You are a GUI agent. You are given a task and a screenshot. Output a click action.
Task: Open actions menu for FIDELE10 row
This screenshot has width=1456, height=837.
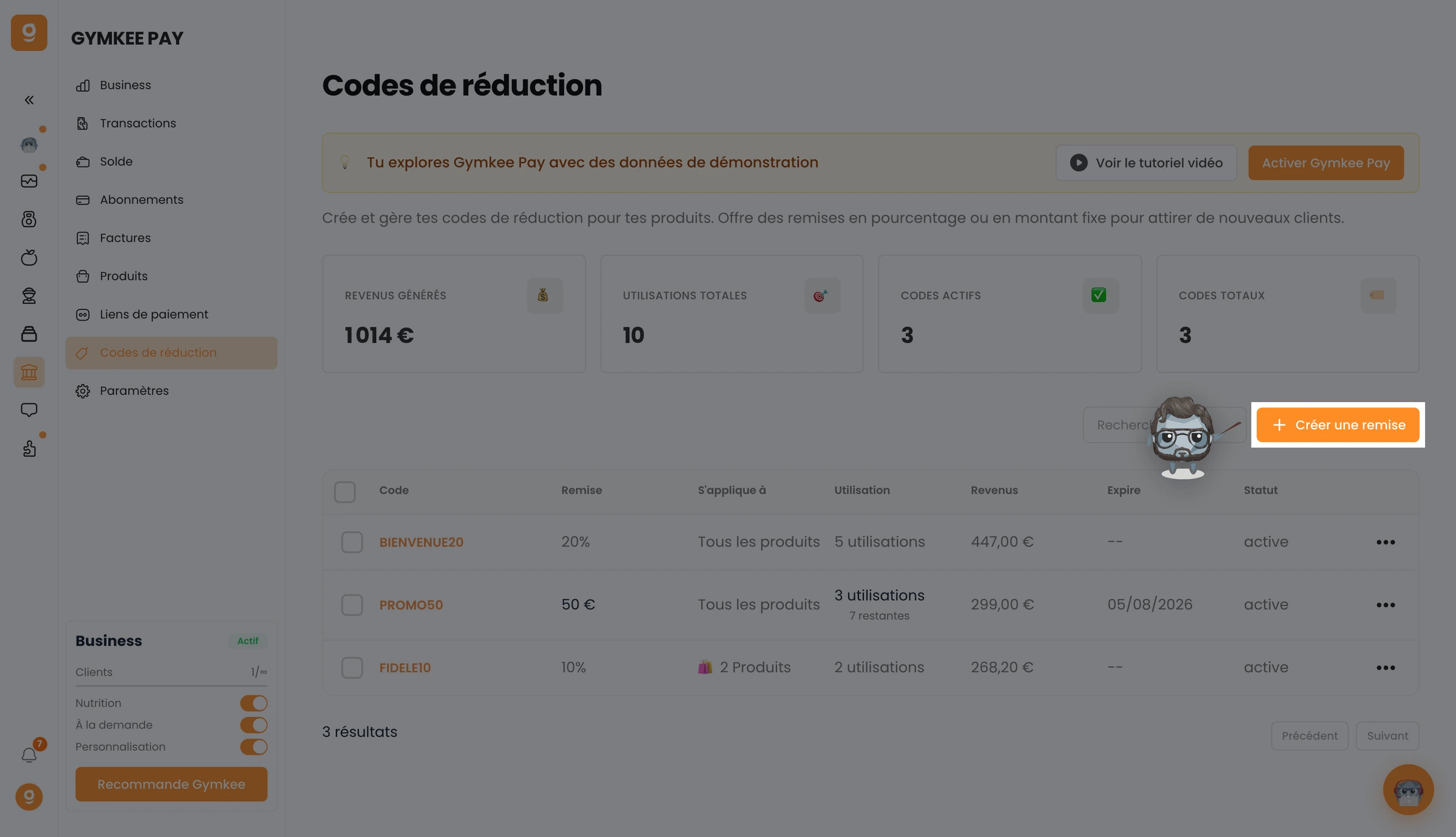tap(1386, 668)
